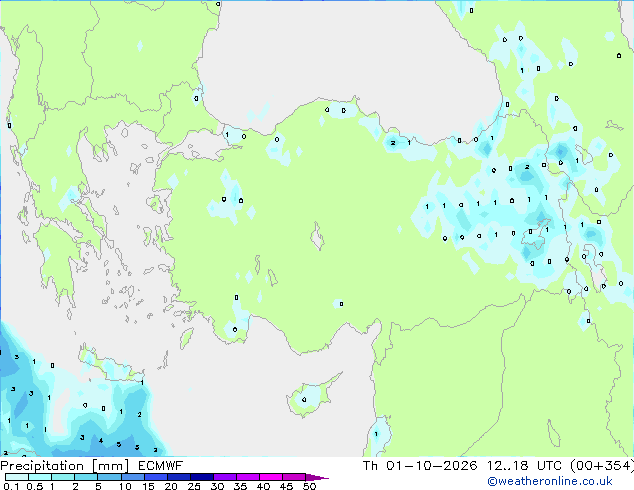This screenshot has height=490, width=634.
Task: Click the island of Cyprus
Action: [311, 397]
